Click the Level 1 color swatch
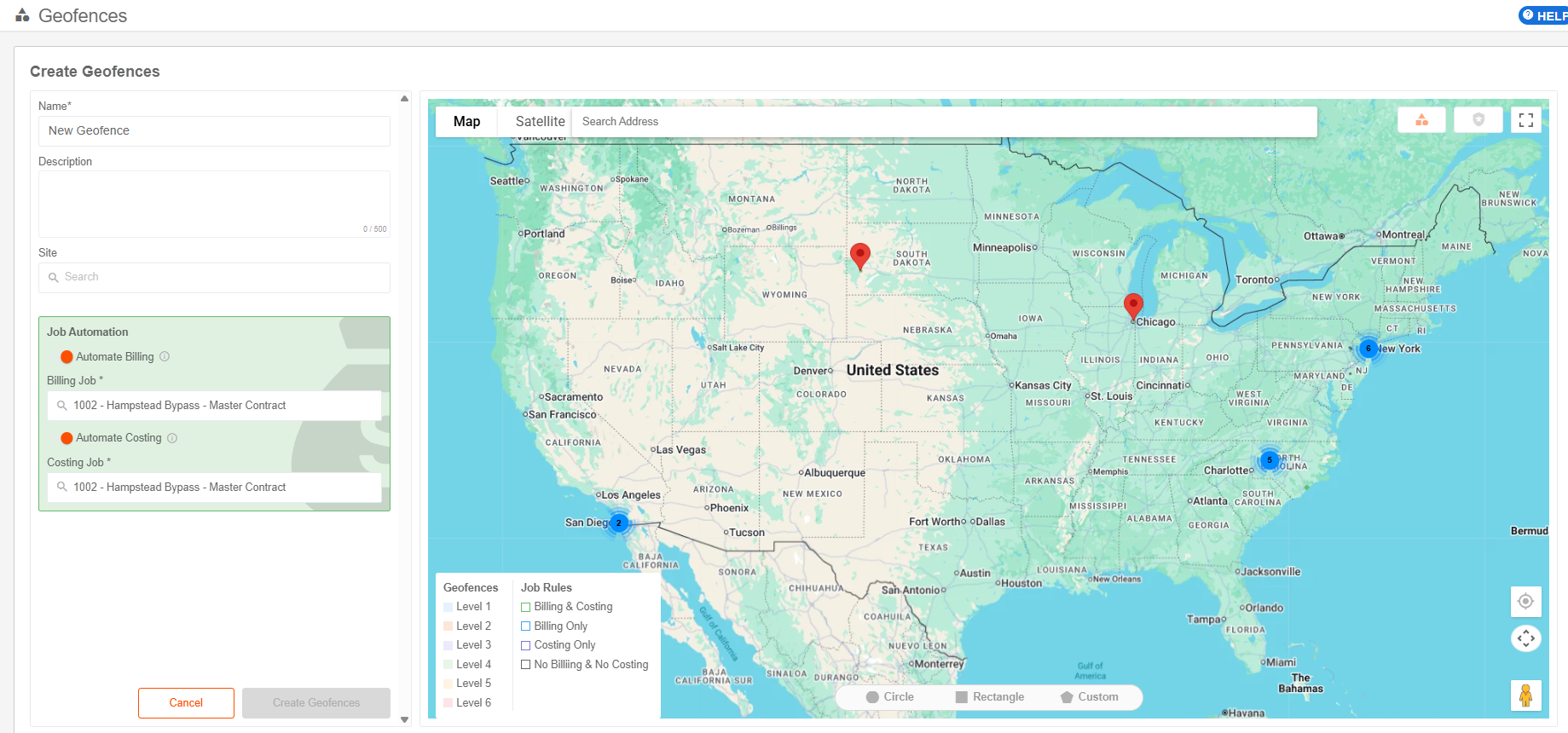The width and height of the screenshot is (1568, 733). 448,607
